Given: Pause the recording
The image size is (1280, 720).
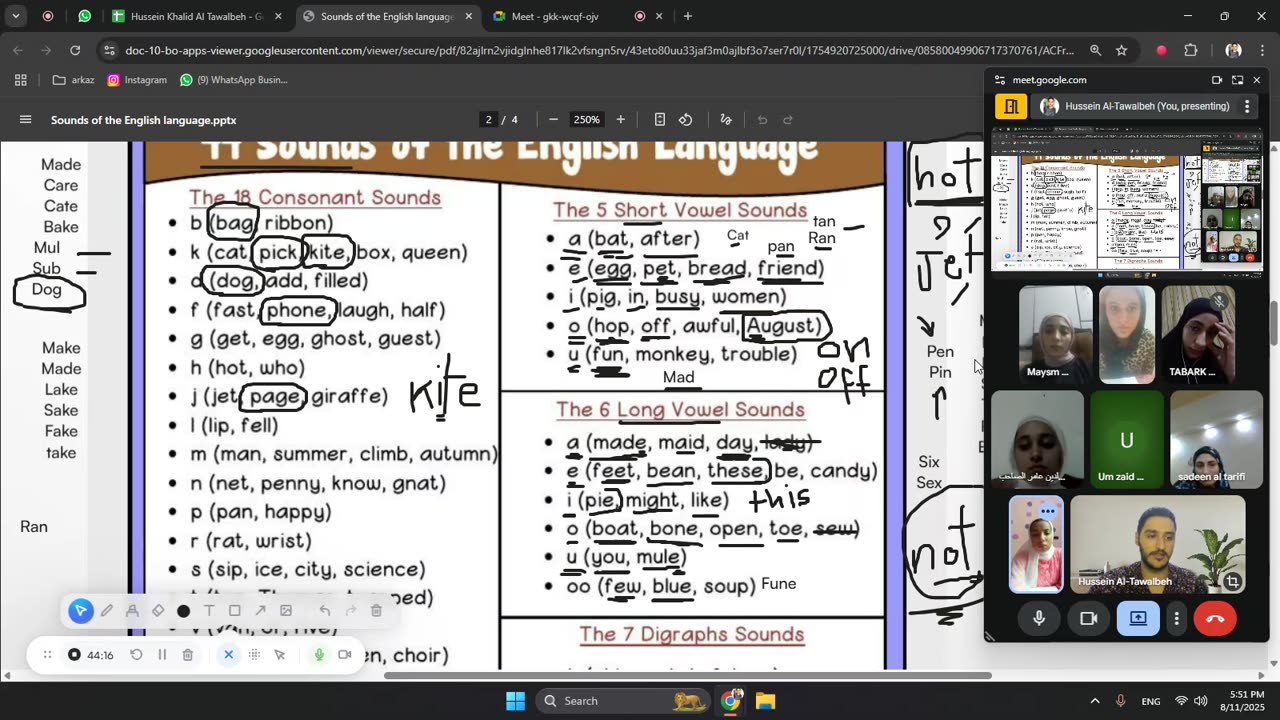Looking at the screenshot, I should [x=162, y=655].
